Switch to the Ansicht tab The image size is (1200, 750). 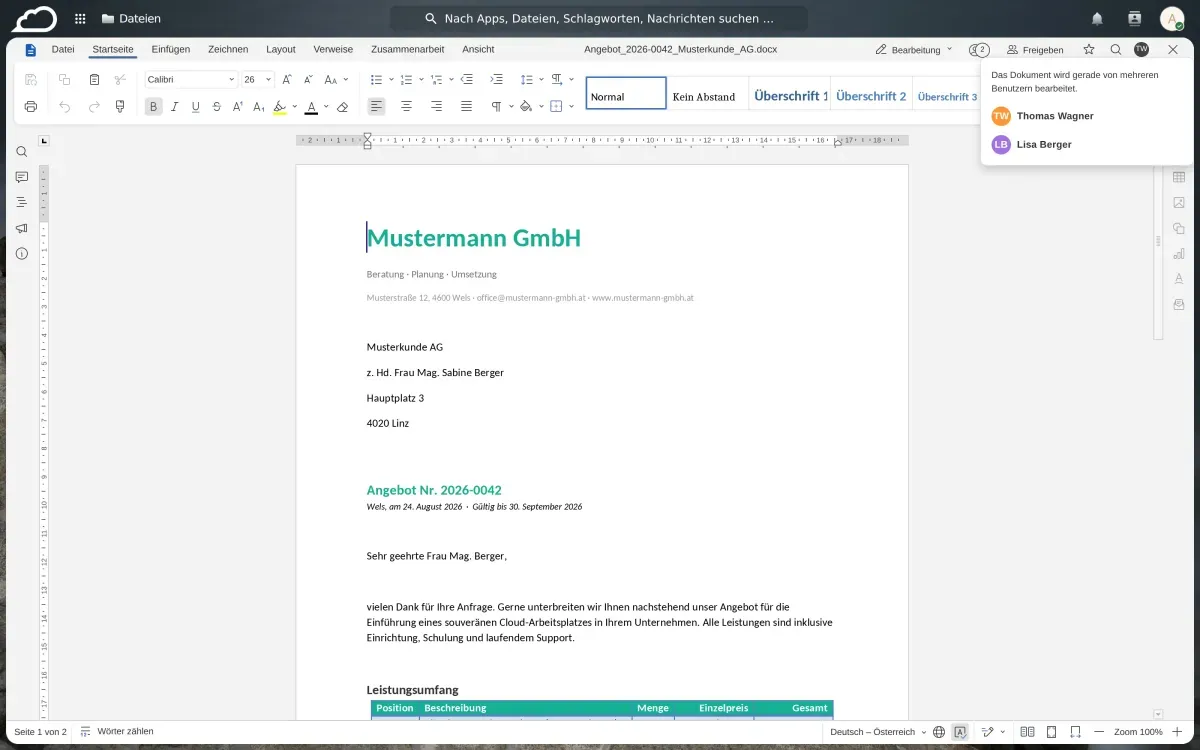point(478,49)
